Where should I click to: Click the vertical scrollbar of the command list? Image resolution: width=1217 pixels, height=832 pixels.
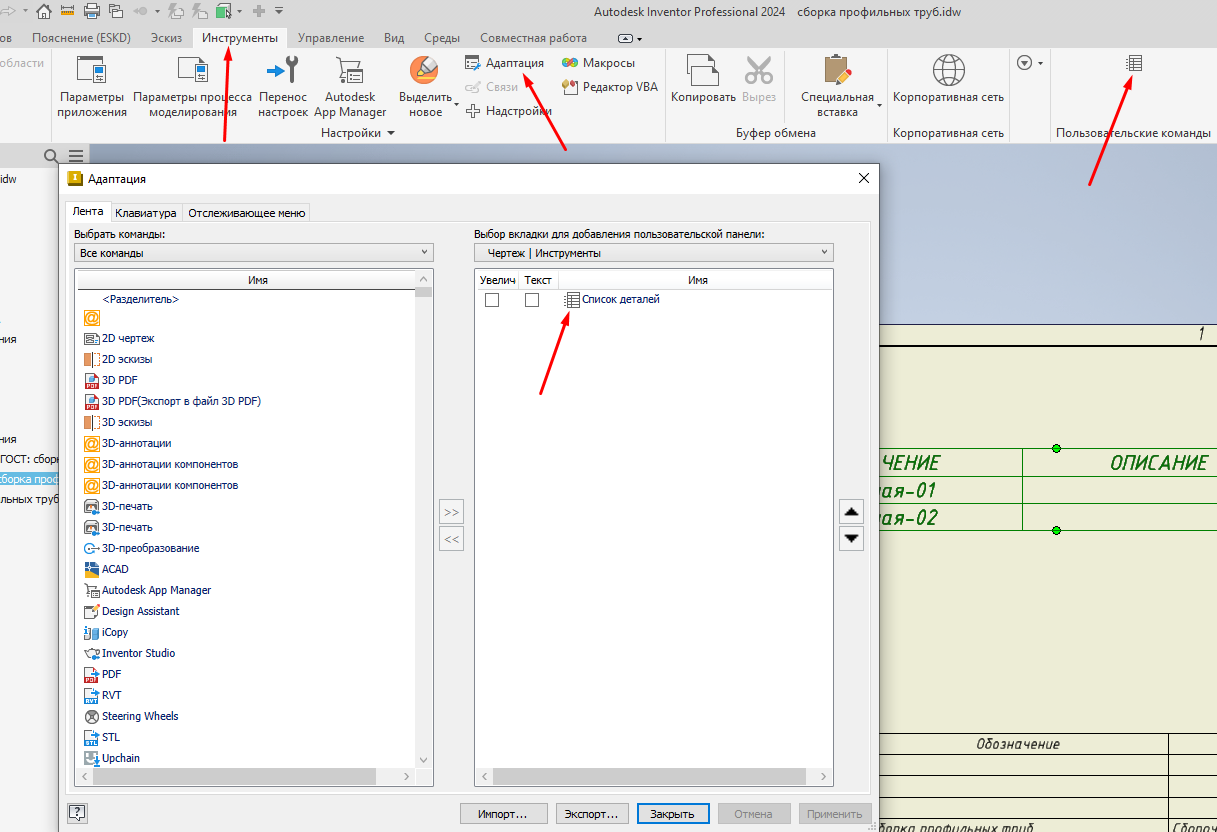tap(424, 520)
